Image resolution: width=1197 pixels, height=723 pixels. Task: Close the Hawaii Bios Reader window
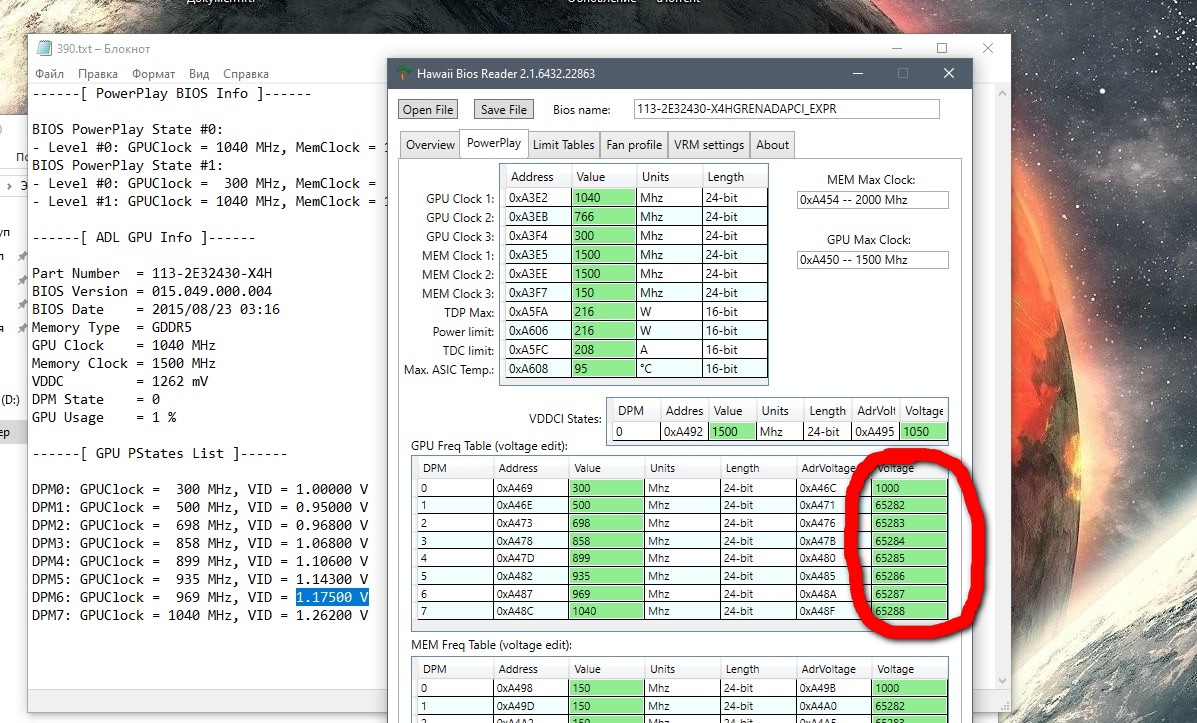click(949, 73)
